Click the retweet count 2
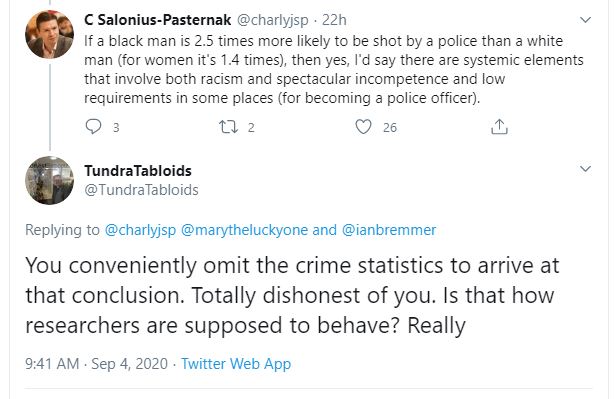 [x=251, y=128]
